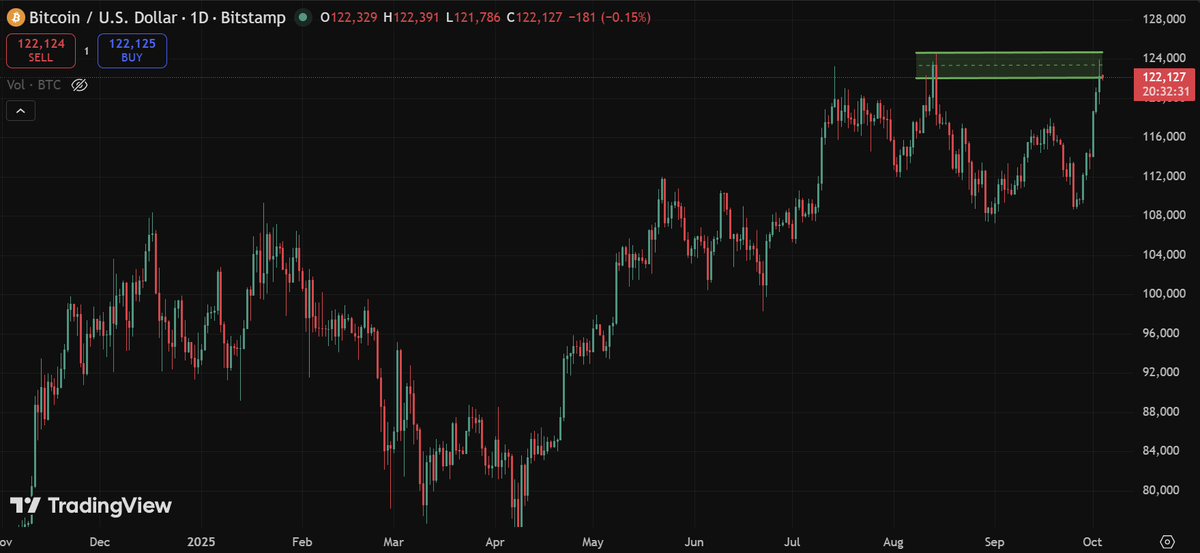1200x553 pixels.
Task: Click the orange Bitcoin logo icon
Action: coord(15,17)
